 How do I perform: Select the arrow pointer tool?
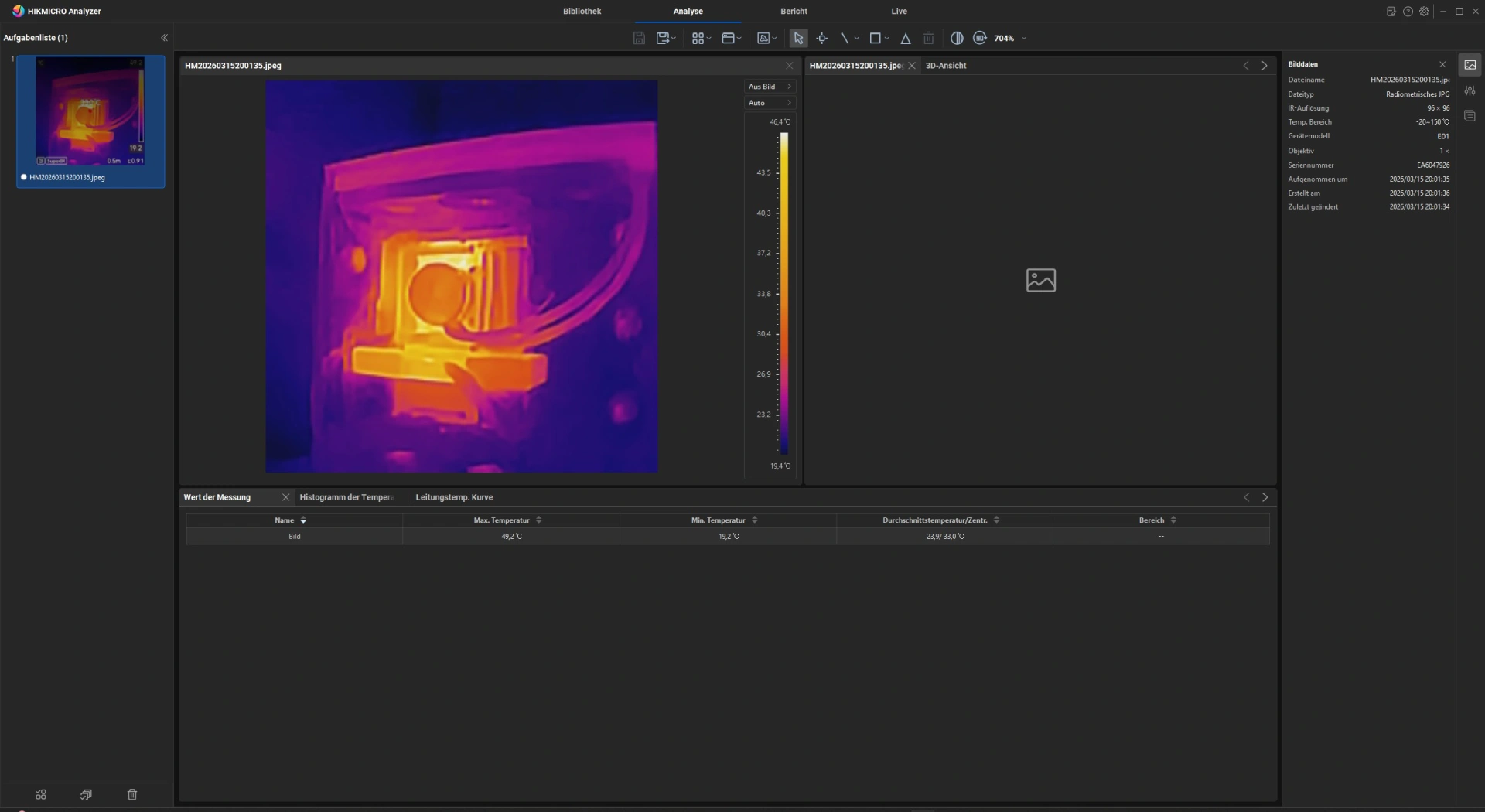click(798, 38)
